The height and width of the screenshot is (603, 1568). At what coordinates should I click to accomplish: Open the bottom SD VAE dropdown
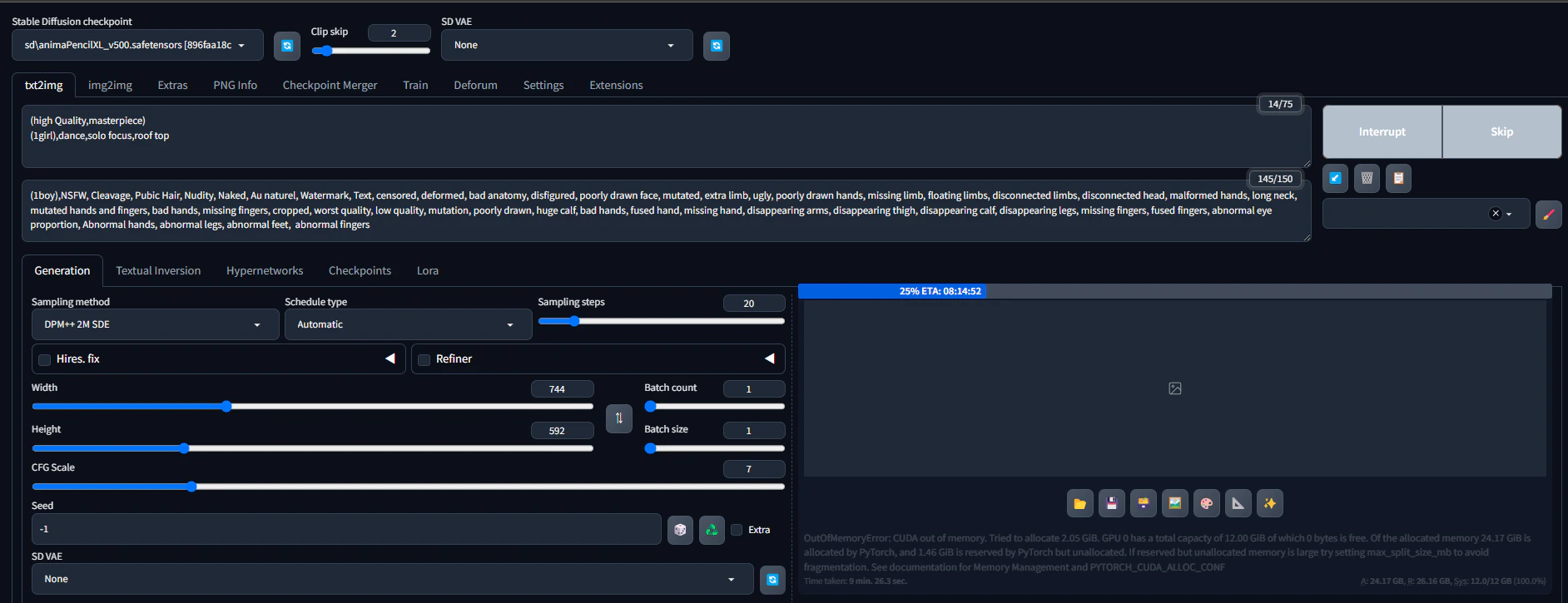click(x=392, y=579)
